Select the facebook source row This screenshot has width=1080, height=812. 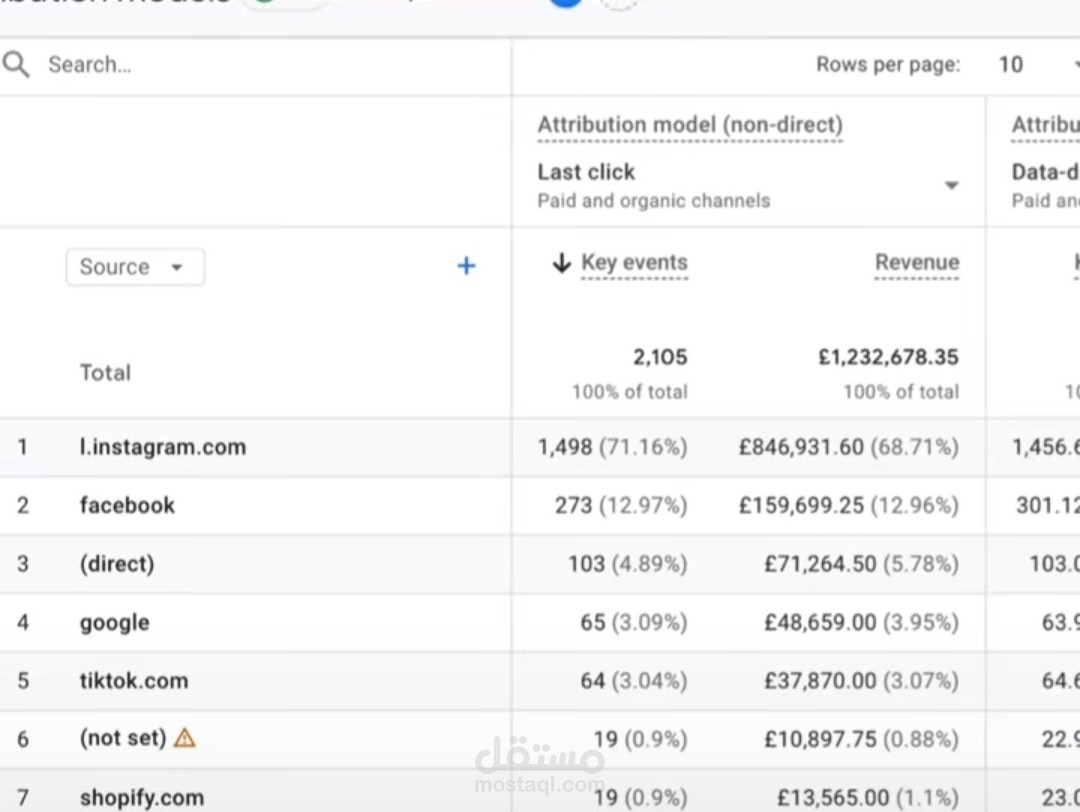pos(127,506)
